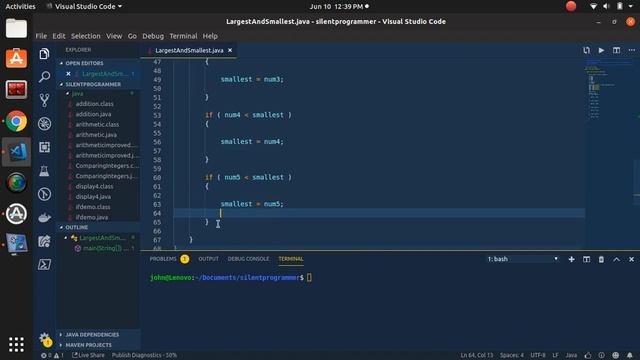The height and width of the screenshot is (360, 640).
Task: Open Activities overview
Action: 20,7
